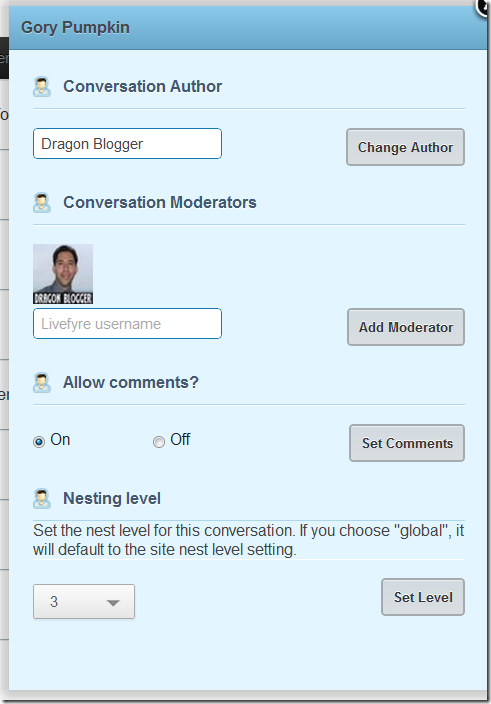Click the Gory Pumpkin title text
Viewport: 491px width, 704px height.
click(x=75, y=27)
